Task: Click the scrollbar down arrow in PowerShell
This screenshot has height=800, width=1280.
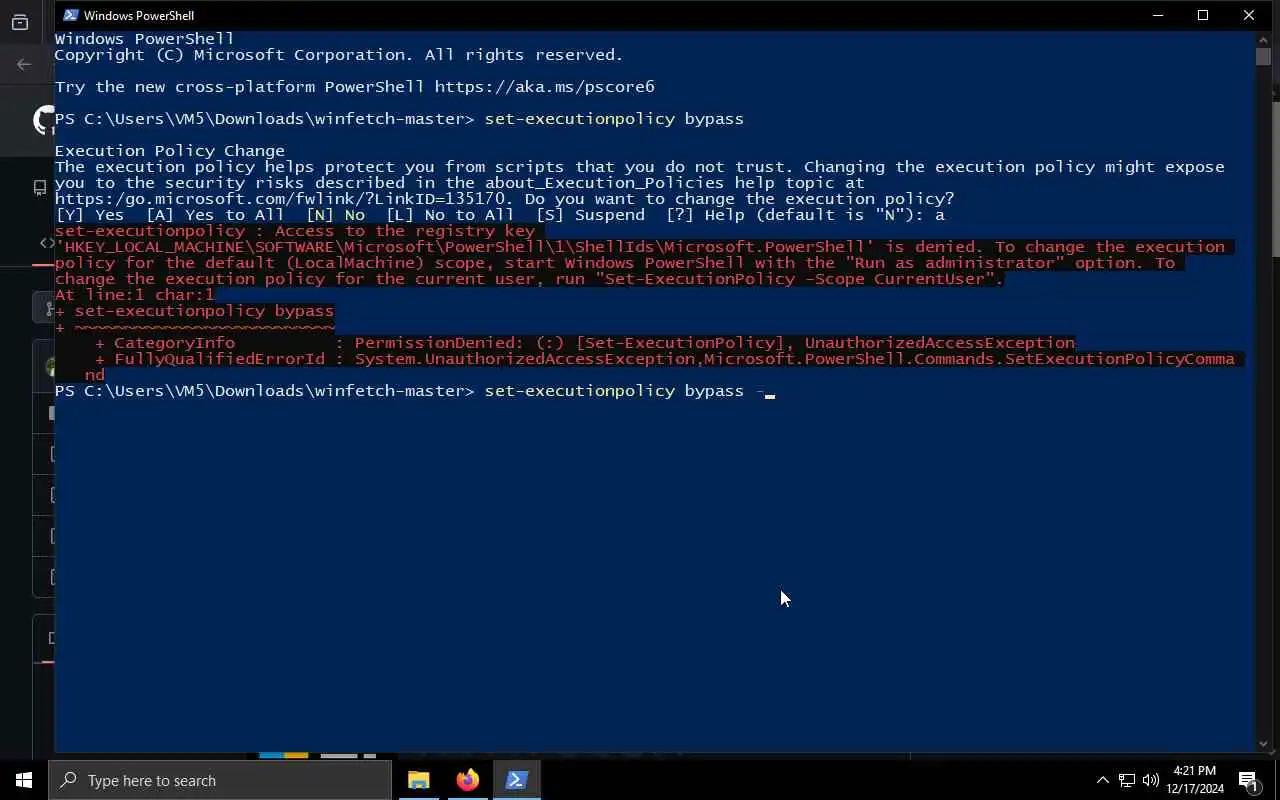Action: tap(1263, 743)
